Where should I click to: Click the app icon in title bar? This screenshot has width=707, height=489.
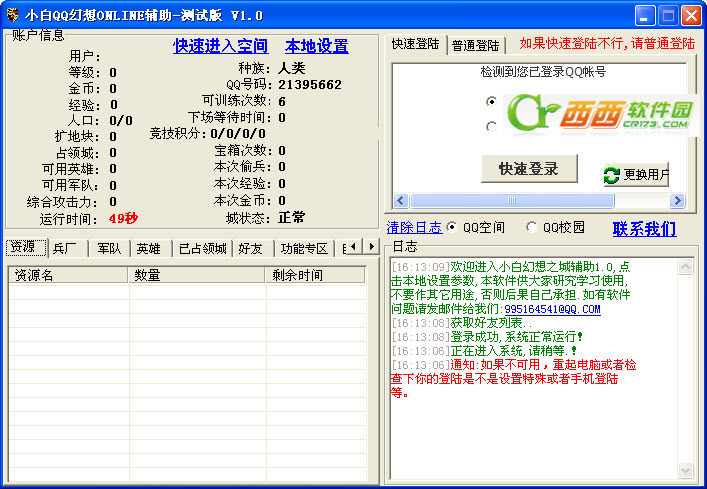pos(13,15)
